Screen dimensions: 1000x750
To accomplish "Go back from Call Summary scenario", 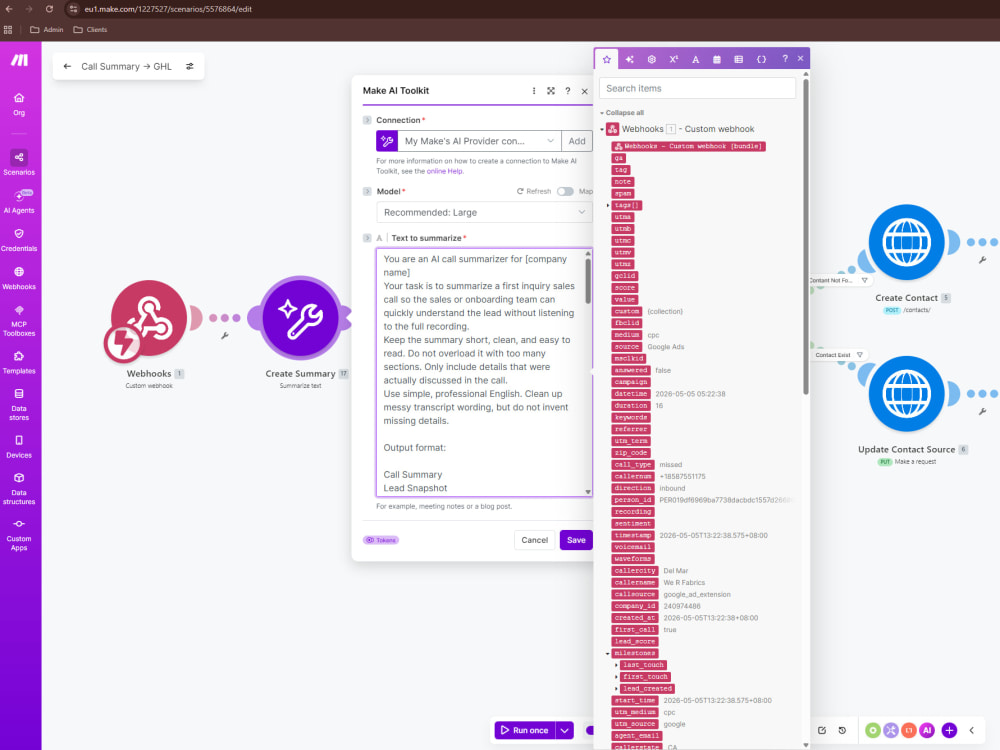I will pos(67,66).
